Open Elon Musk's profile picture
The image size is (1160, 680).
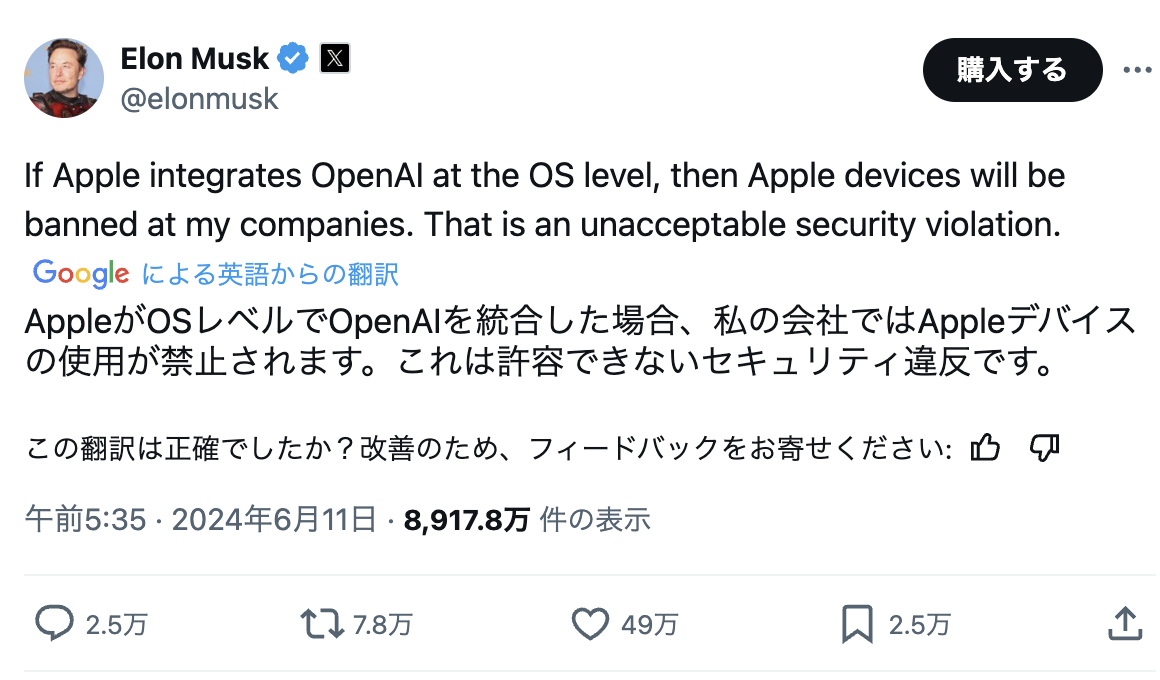coord(64,78)
